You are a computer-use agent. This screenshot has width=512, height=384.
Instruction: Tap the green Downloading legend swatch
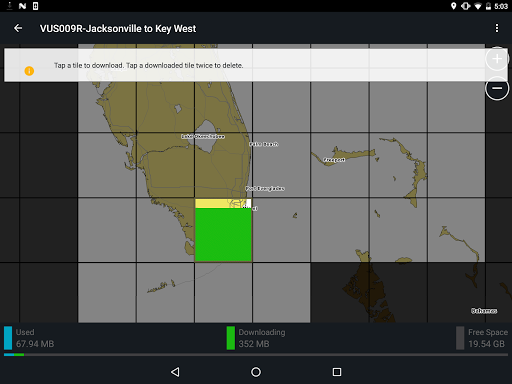[x=231, y=338]
